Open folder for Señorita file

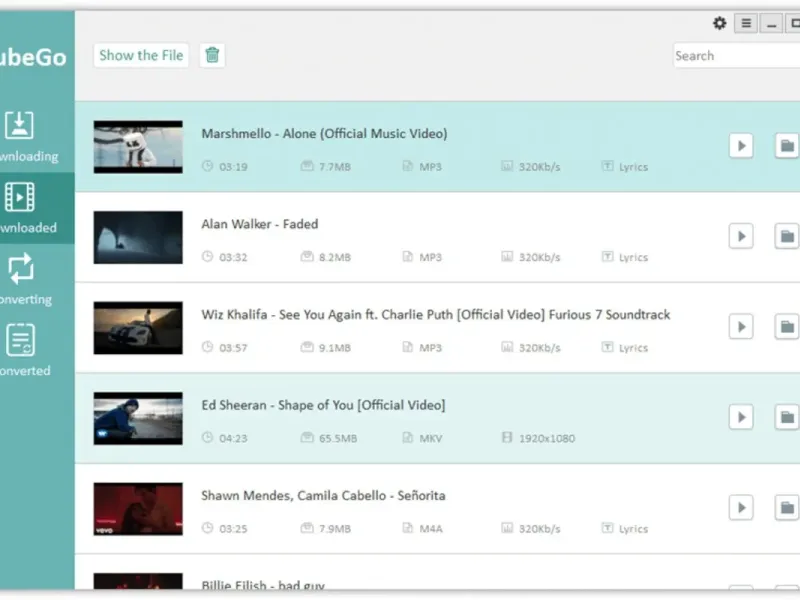click(787, 507)
